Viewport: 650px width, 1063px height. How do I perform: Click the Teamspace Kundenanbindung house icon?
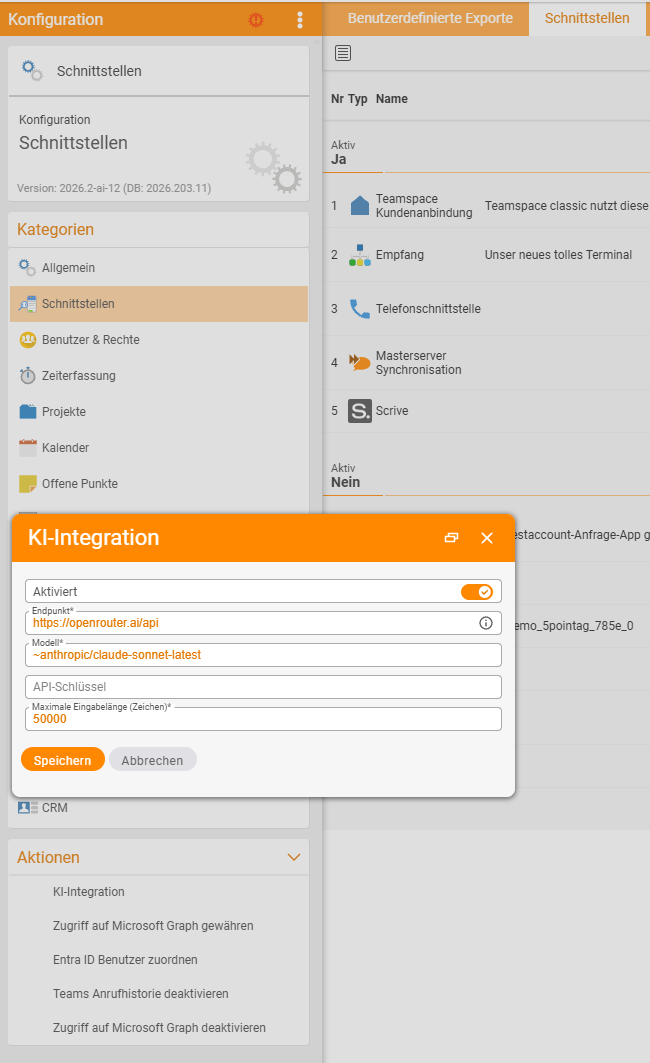coord(360,205)
